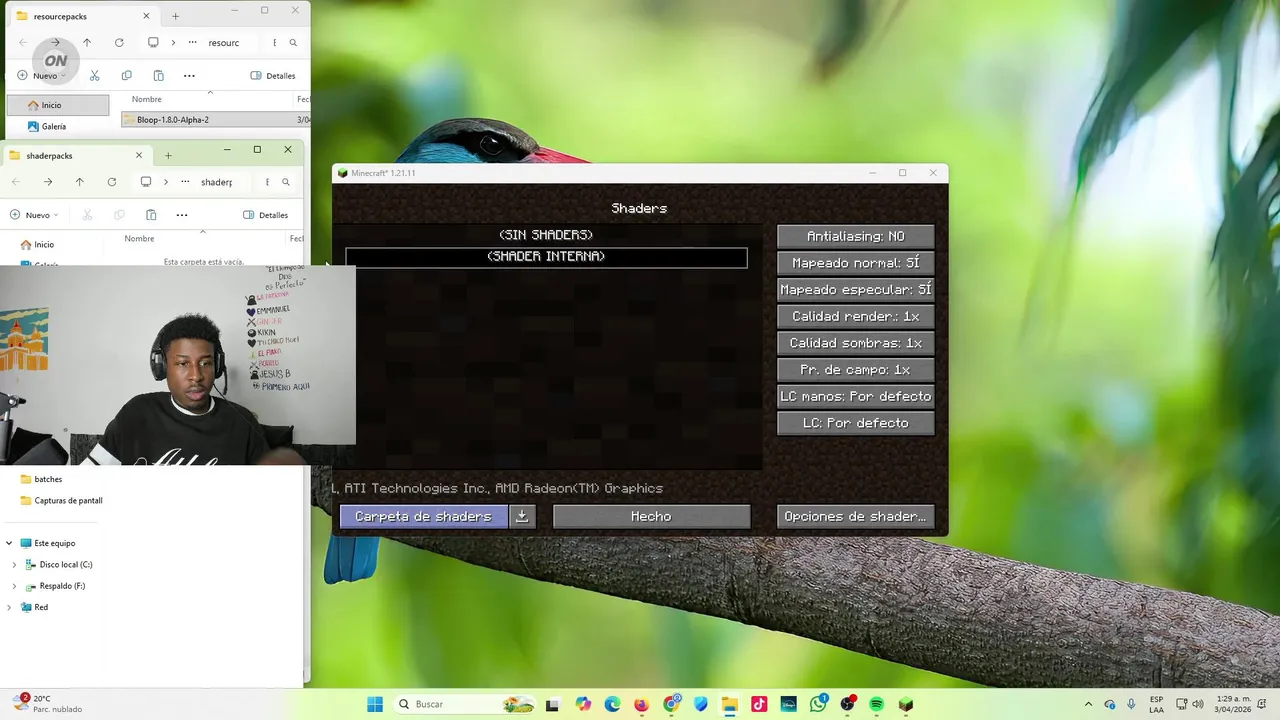Image resolution: width=1280 pixels, height=720 pixels.
Task: Open the More options ellipsis in shaderpacks toolbar
Action: (x=182, y=215)
